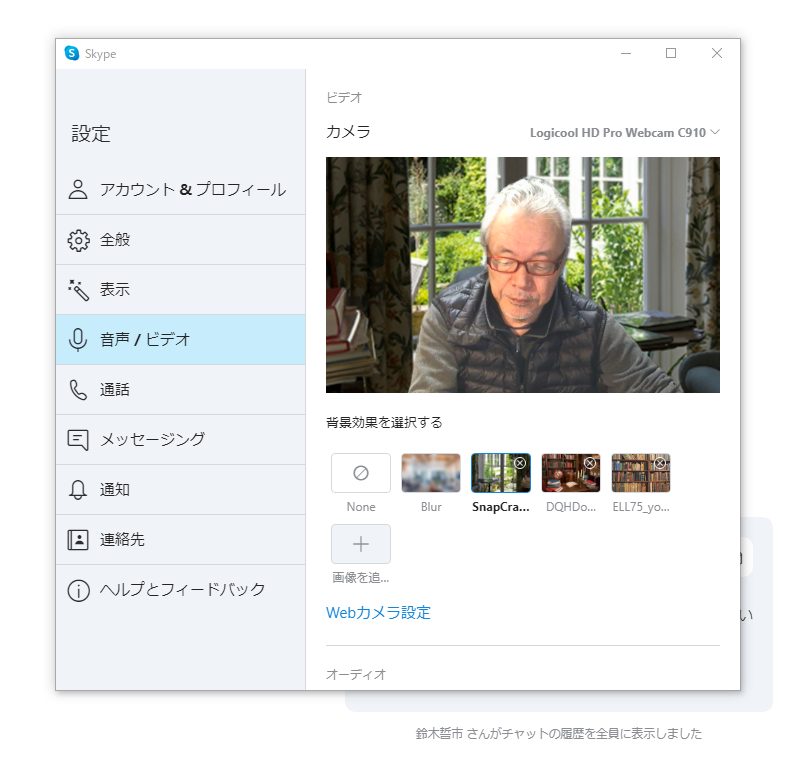The image size is (788, 768).
Task: Click the magic wand 表示 icon
Action: pos(78,290)
